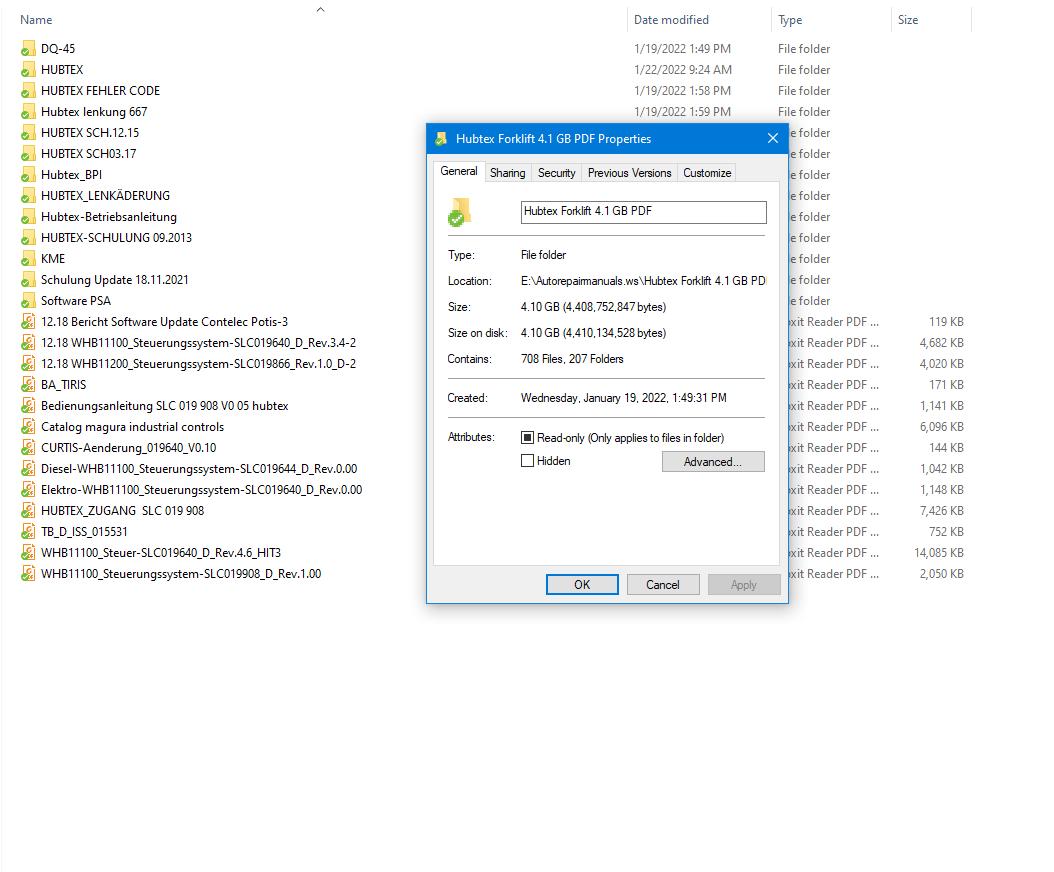Image resolution: width=1054 pixels, height=872 pixels.
Task: Click the title bar folder icon of Properties
Action: [441, 138]
